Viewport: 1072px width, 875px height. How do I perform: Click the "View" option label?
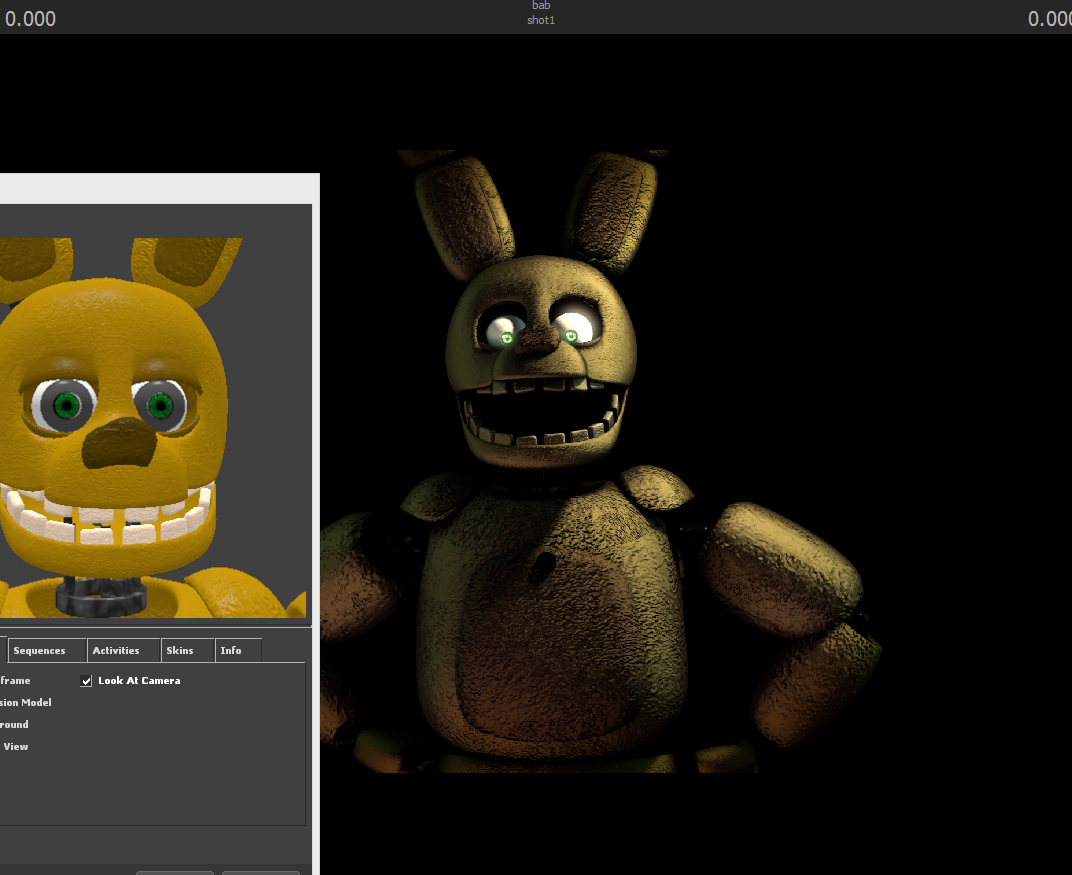[16, 746]
